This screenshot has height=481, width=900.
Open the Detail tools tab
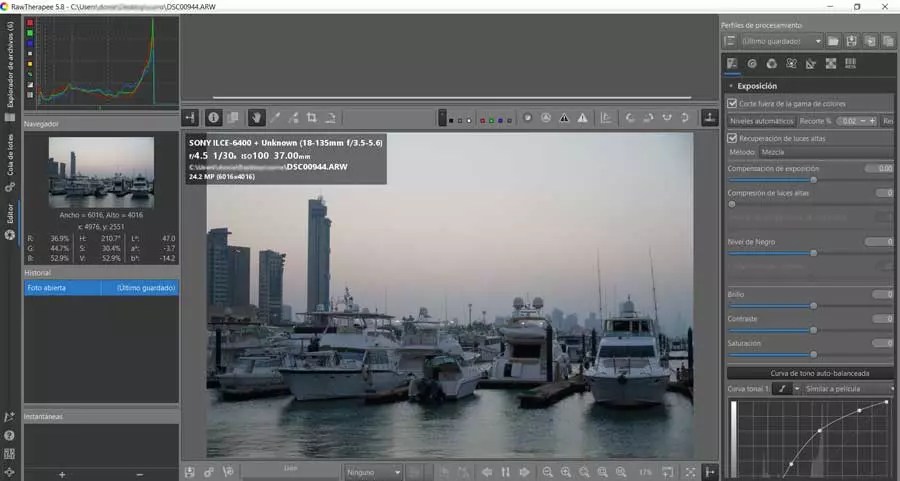click(752, 64)
